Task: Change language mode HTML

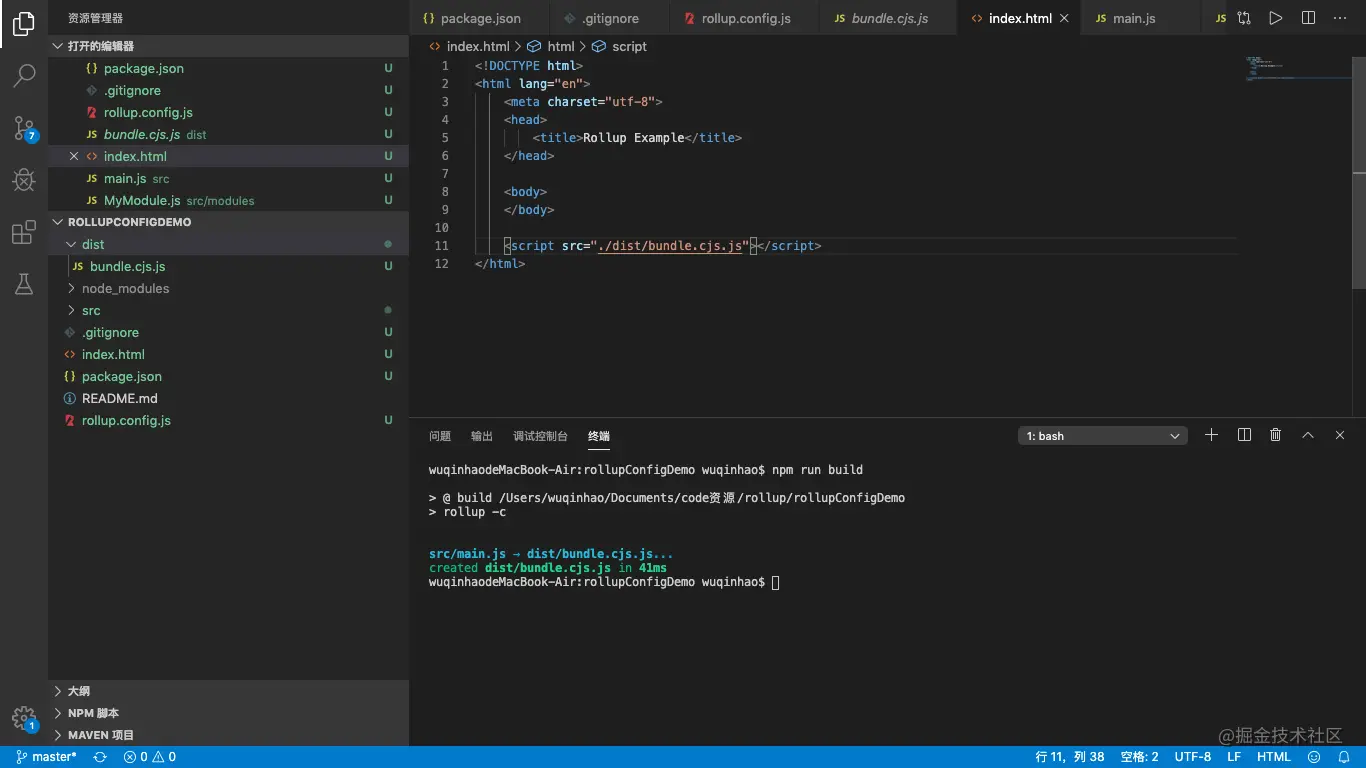Action: pyautogui.click(x=1274, y=757)
